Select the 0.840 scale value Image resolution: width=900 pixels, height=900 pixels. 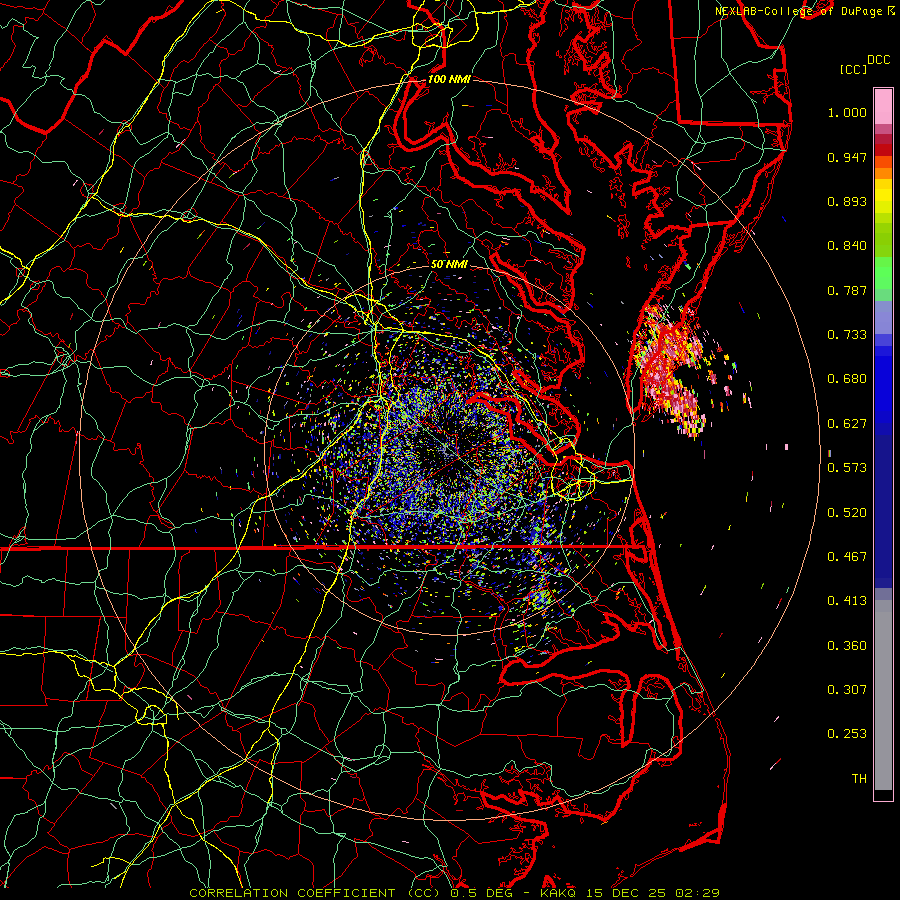[x=847, y=246]
